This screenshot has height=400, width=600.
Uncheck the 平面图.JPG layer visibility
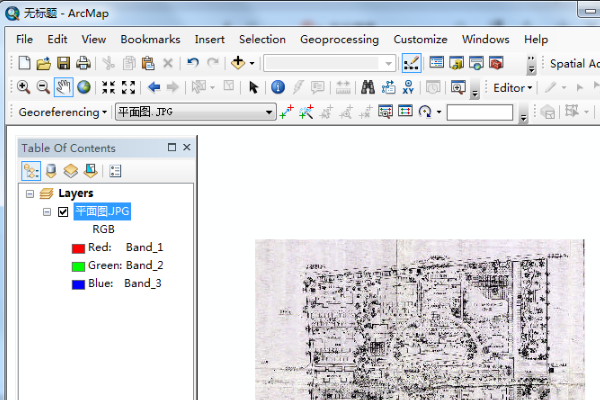(63, 212)
